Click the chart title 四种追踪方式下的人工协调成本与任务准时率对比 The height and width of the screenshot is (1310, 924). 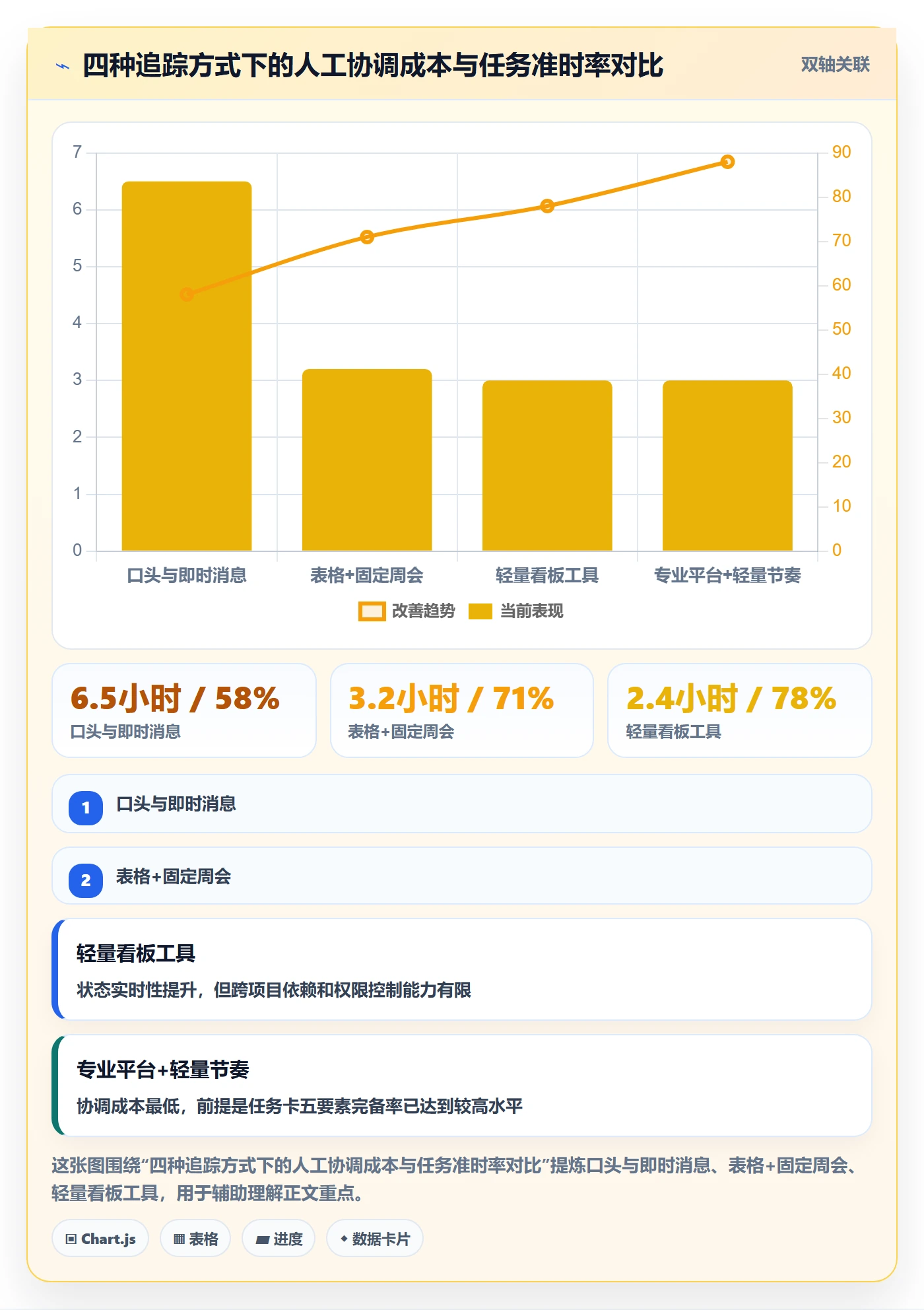(372, 65)
